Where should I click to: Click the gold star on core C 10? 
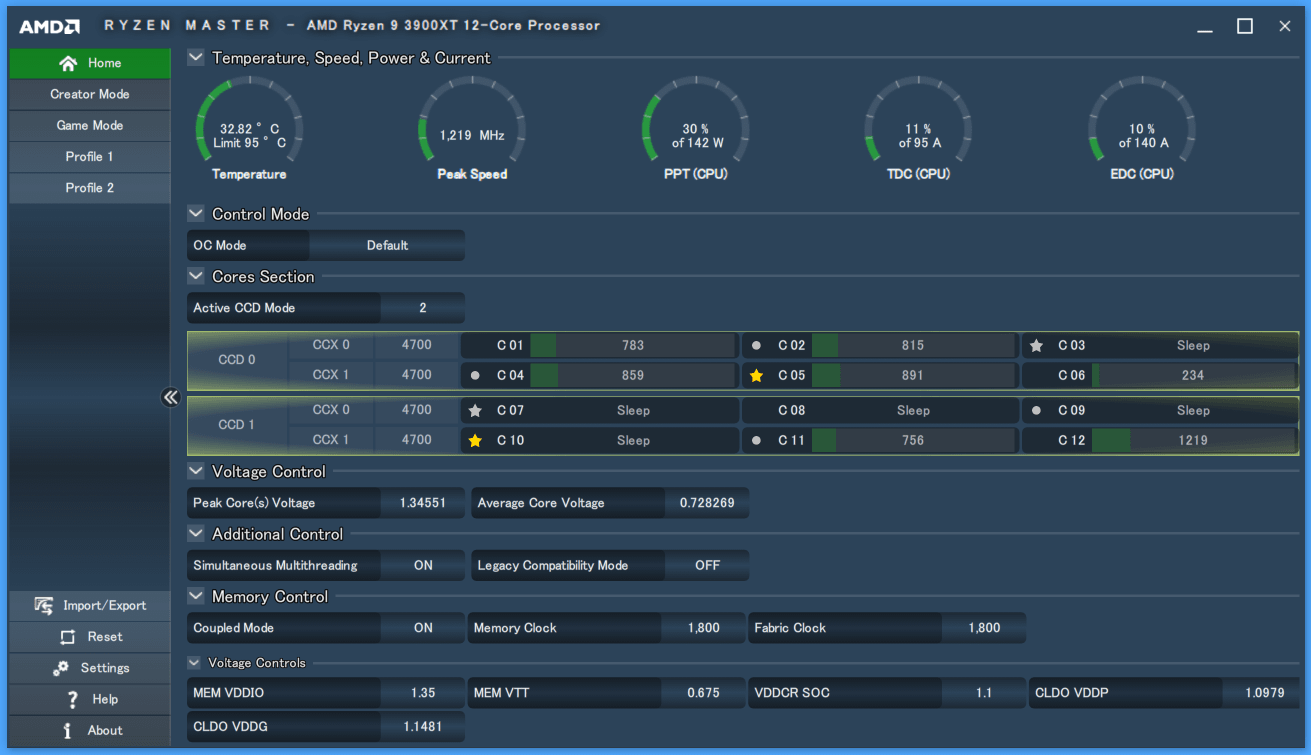click(x=475, y=440)
